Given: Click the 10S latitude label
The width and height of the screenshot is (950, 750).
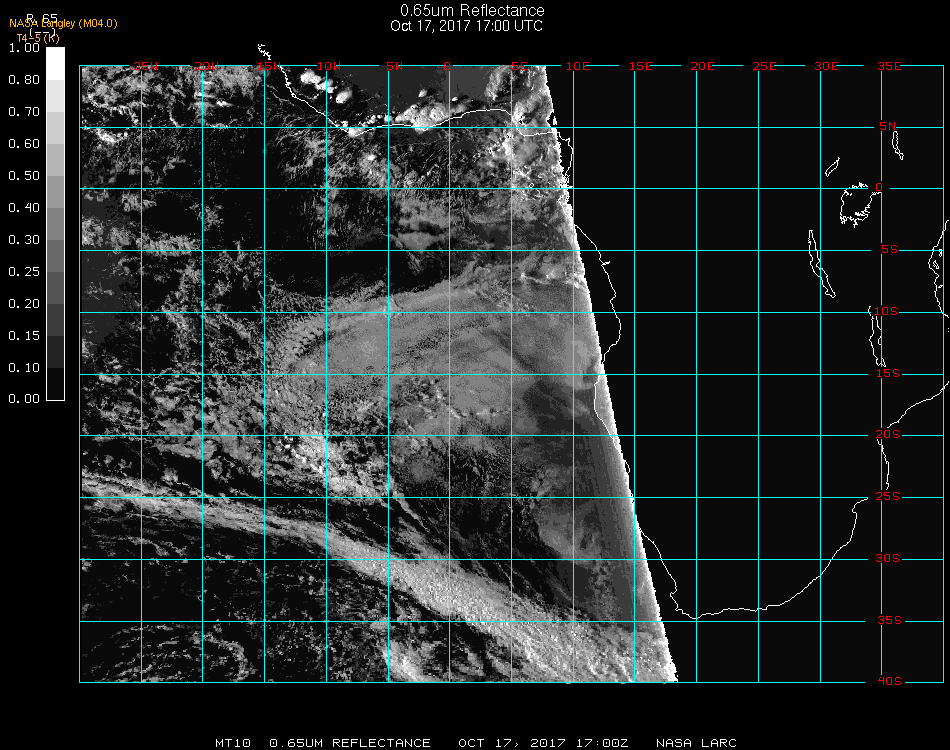Looking at the screenshot, I should (x=886, y=311).
